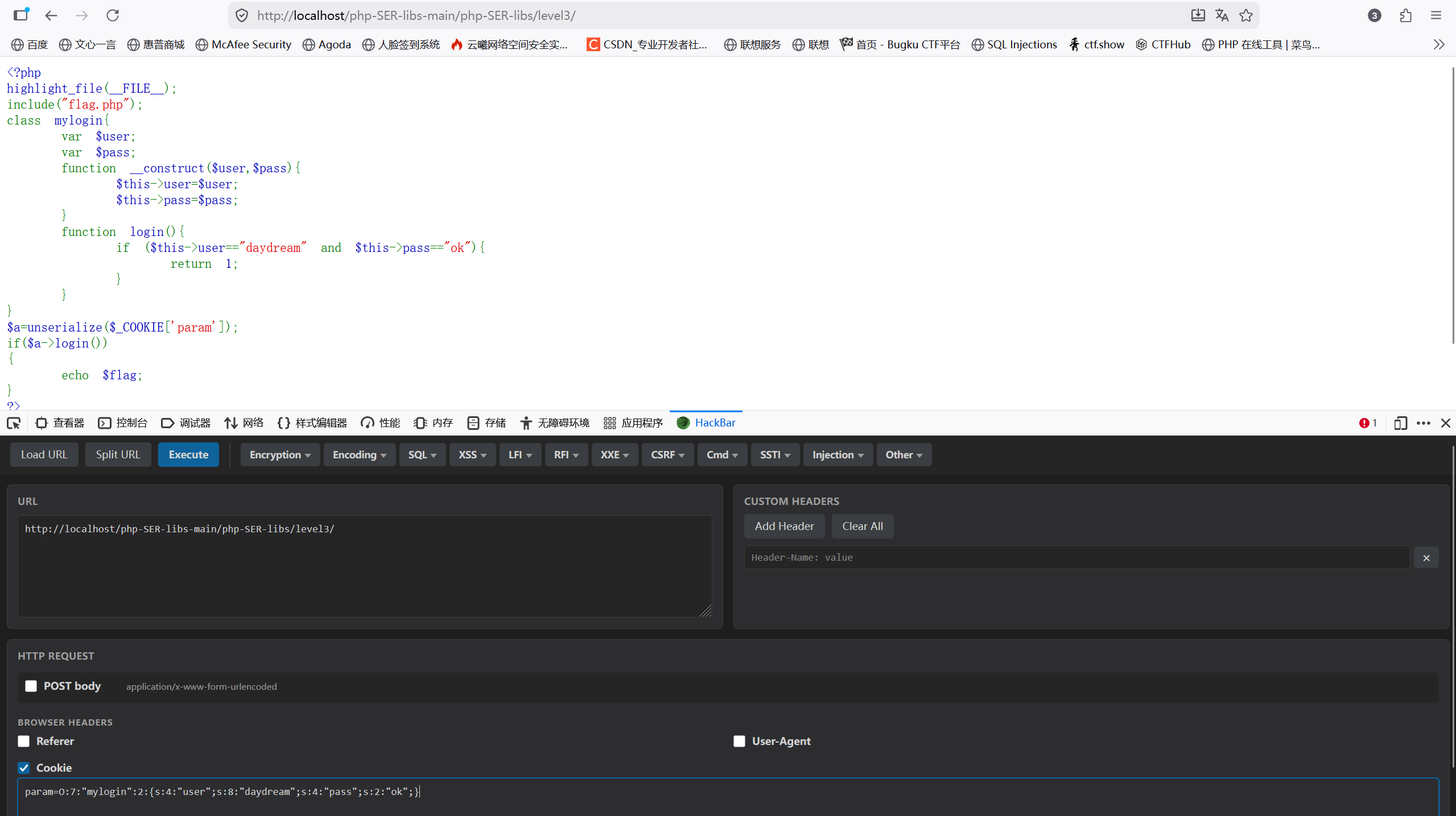Open the extensions puzzle icon
Screen dimensions: 1456x816
pyautogui.click(x=1405, y=15)
